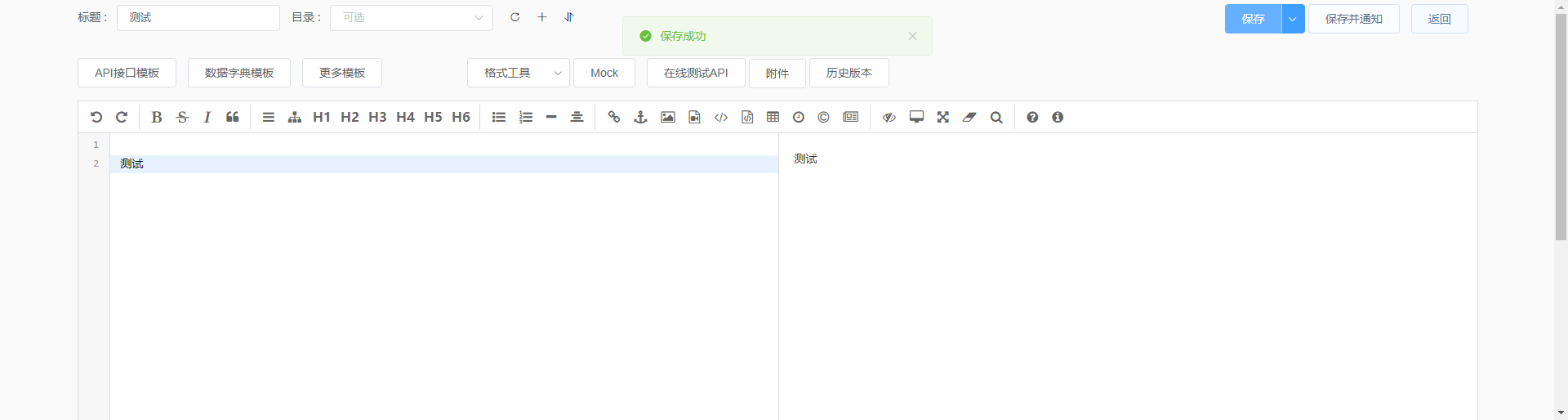
Task: Insert an H6 heading
Action: [461, 117]
